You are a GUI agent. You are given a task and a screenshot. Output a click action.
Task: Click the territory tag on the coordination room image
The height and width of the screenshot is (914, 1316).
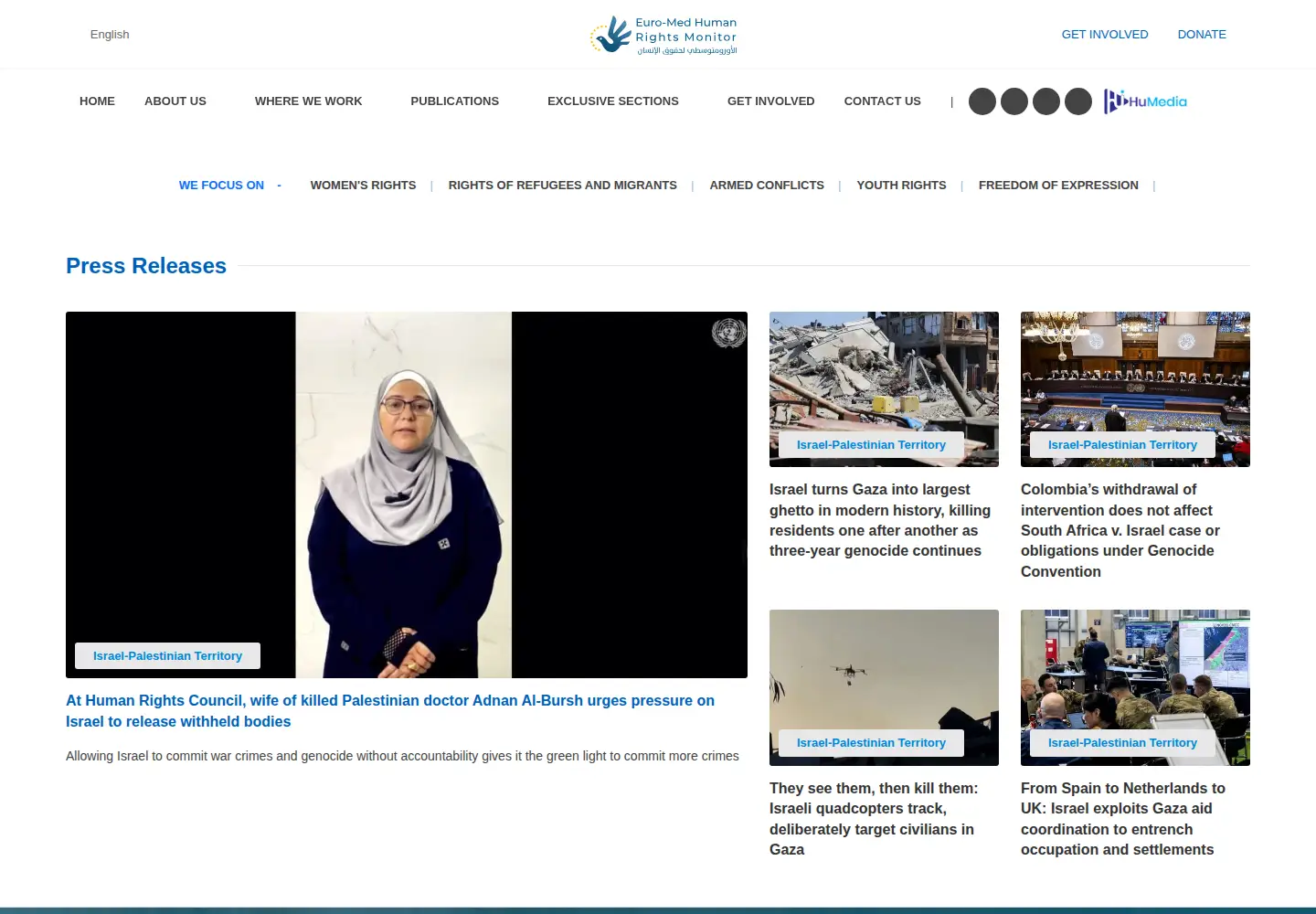[1122, 743]
